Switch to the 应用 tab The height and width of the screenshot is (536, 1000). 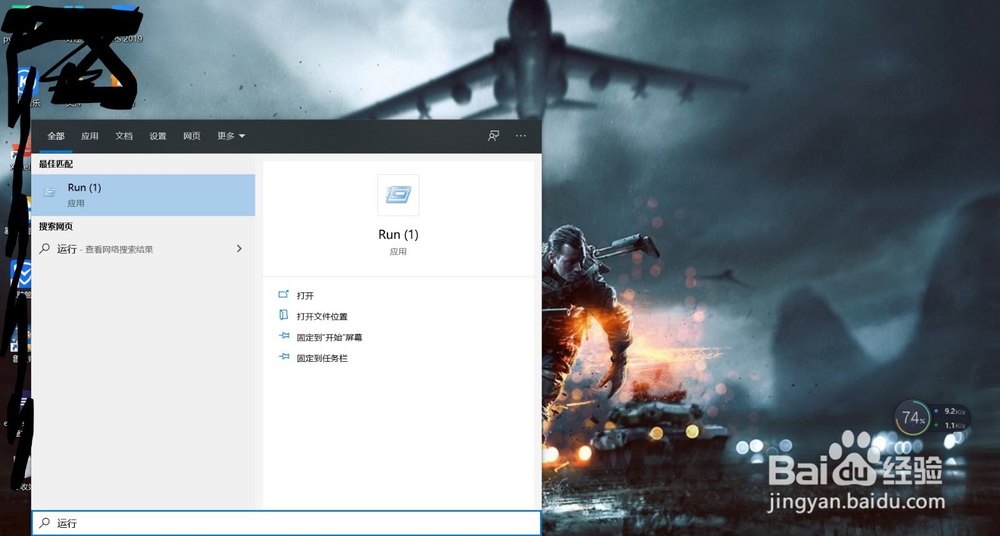90,136
